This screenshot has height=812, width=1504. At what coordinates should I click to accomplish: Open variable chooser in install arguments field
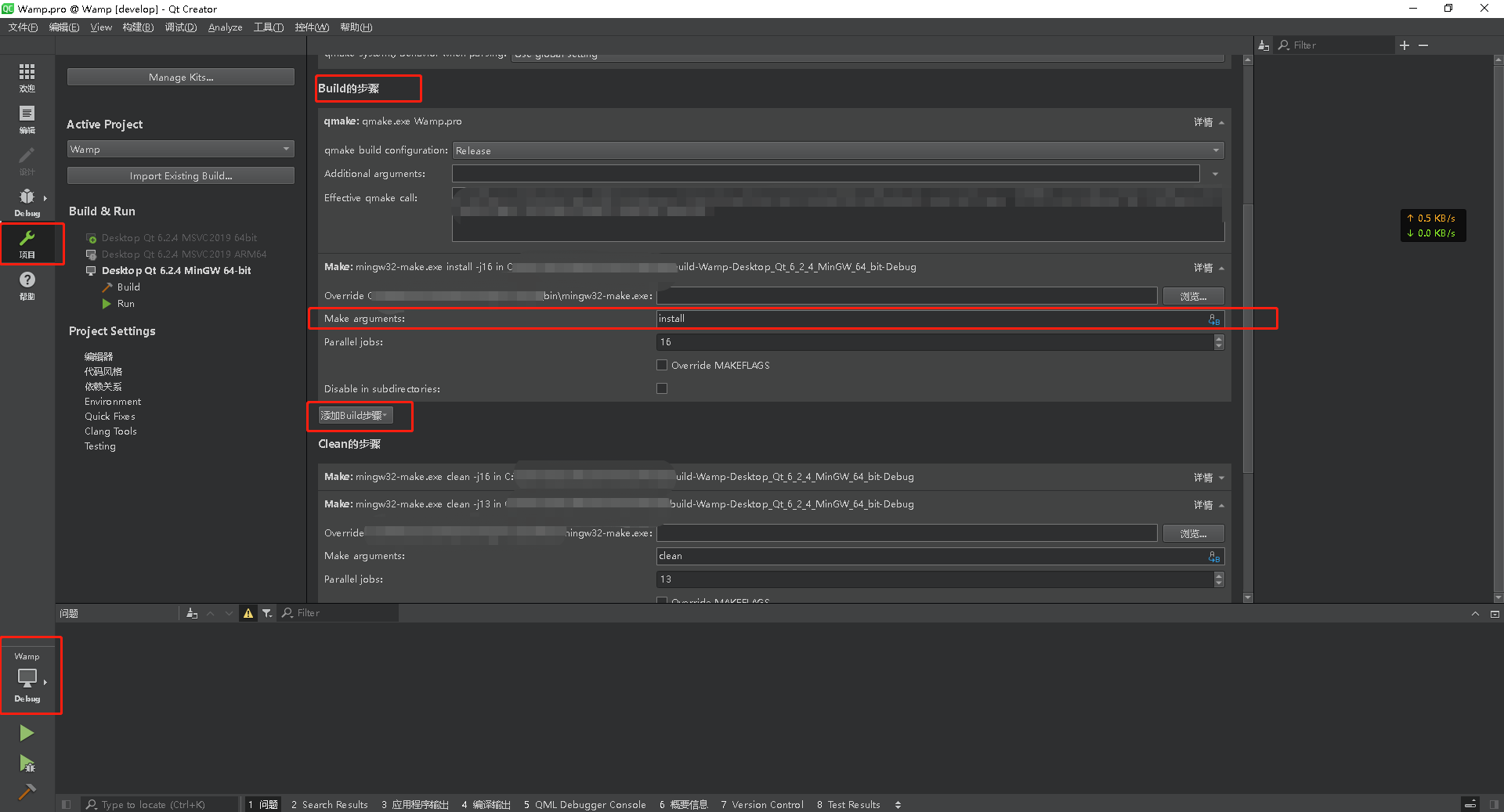(x=1214, y=319)
